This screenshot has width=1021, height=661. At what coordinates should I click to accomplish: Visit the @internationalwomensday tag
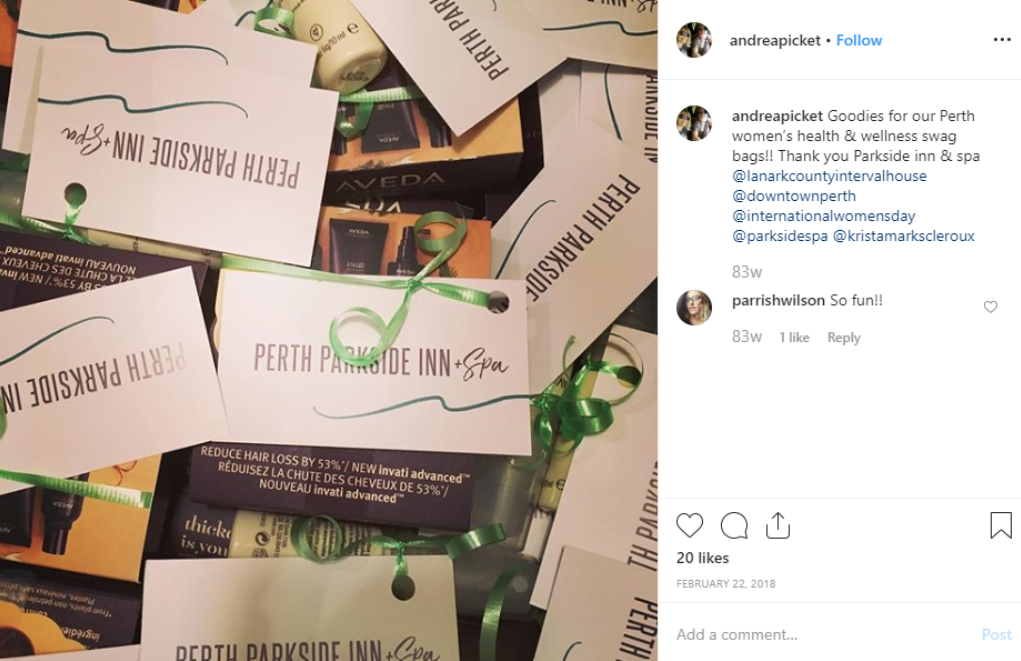pyautogui.click(x=824, y=216)
